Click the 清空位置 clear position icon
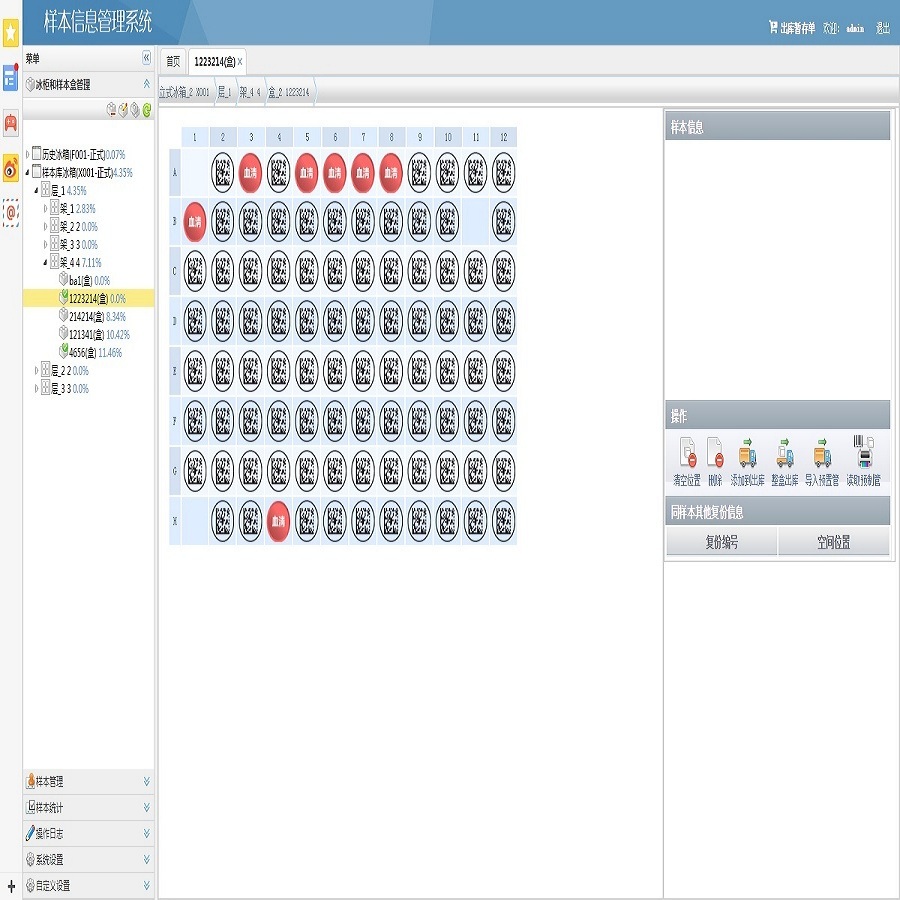Image resolution: width=900 pixels, height=900 pixels. (687, 453)
